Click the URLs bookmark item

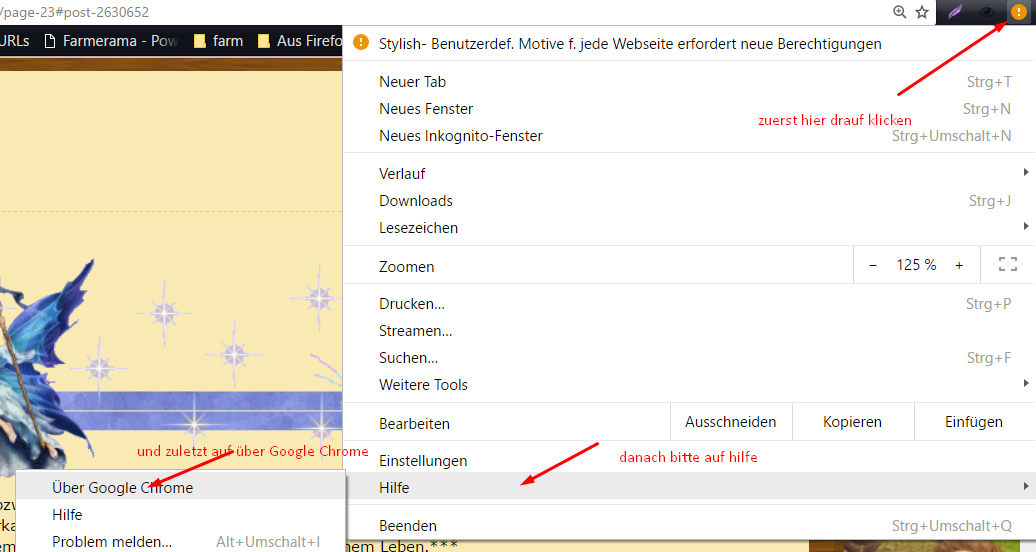click(15, 41)
